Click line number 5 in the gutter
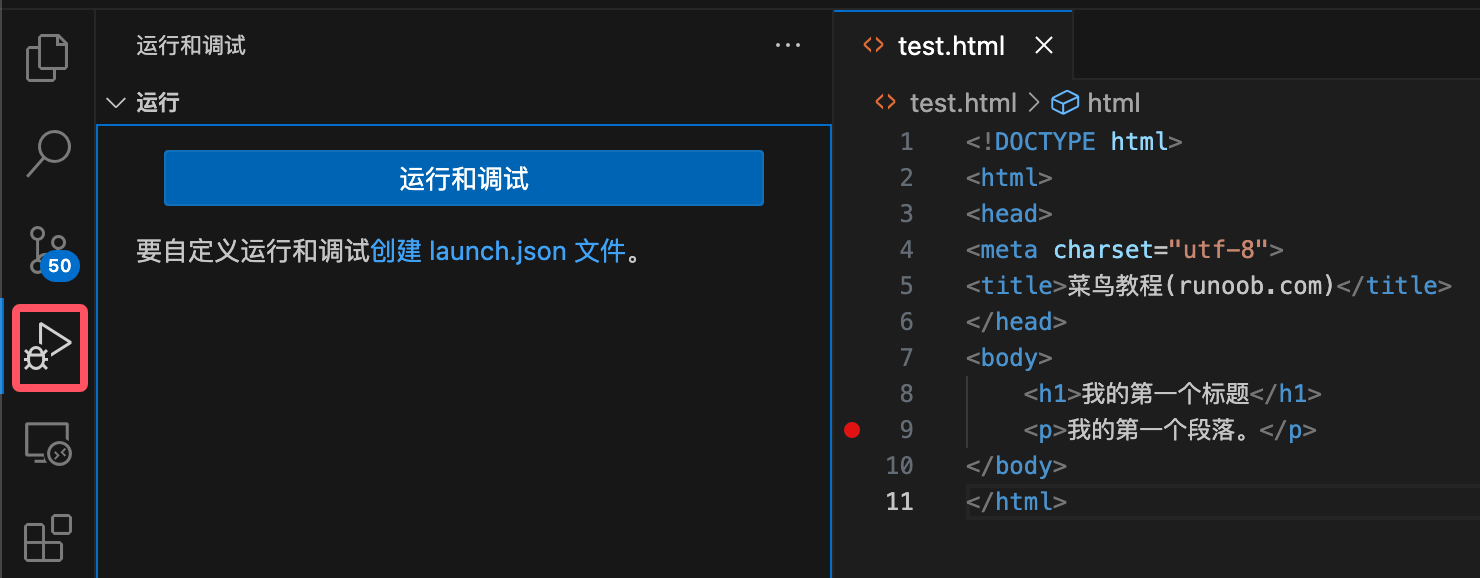1480x578 pixels. click(906, 286)
